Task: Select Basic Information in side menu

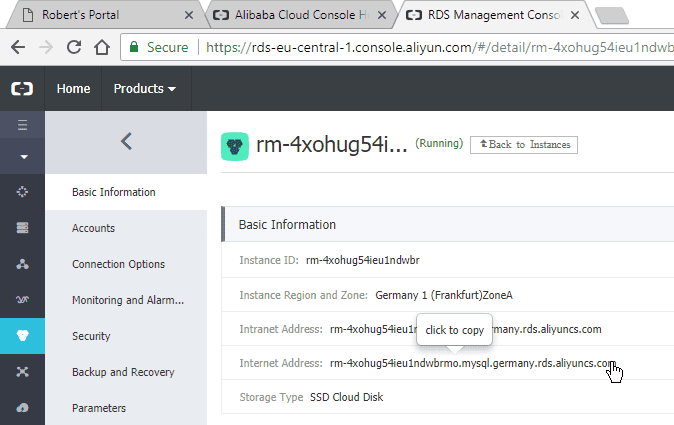Action: pos(113,192)
